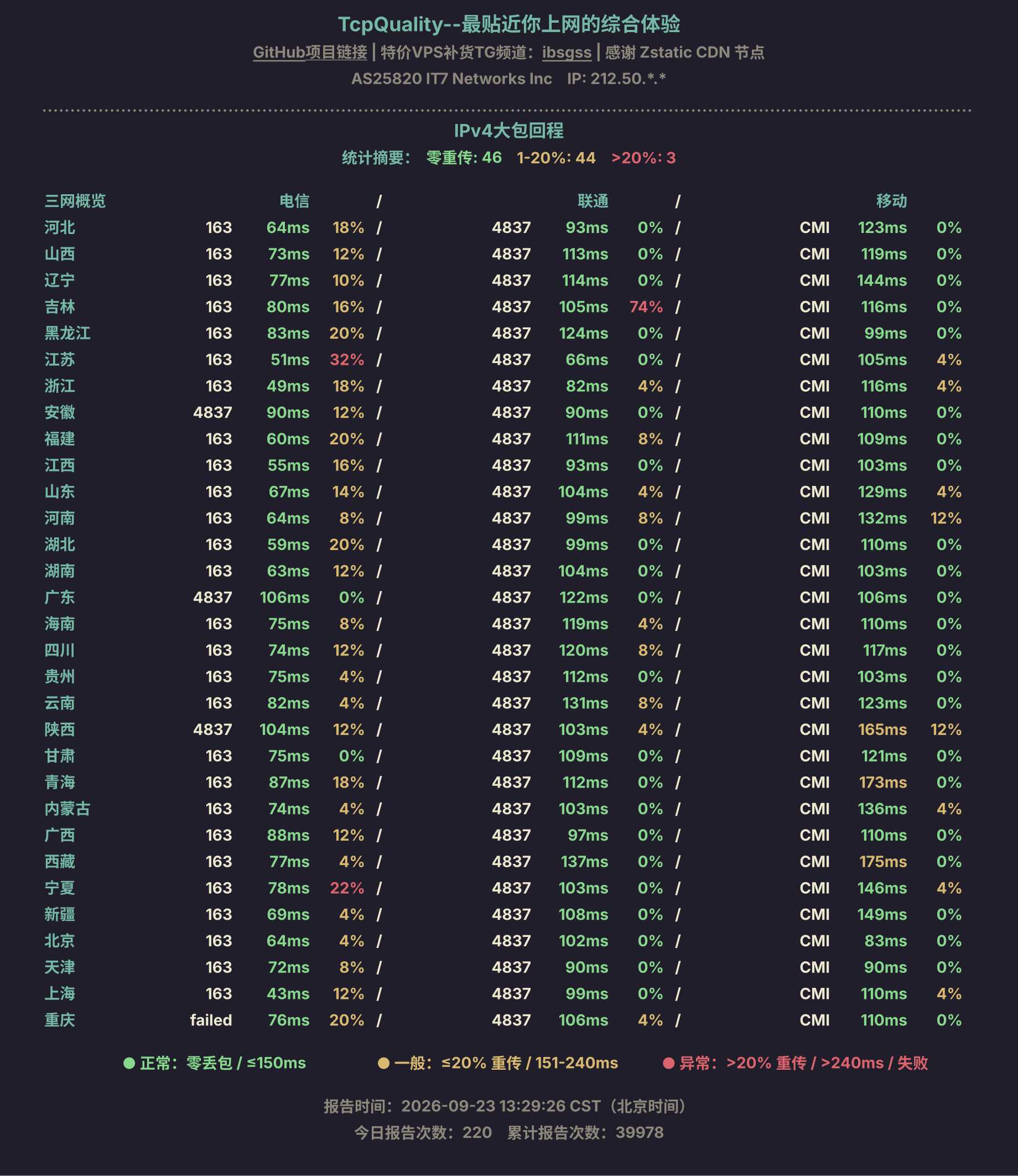This screenshot has width=1018, height=1176.
Task: Select the 新疆 province label
Action: pos(60,914)
